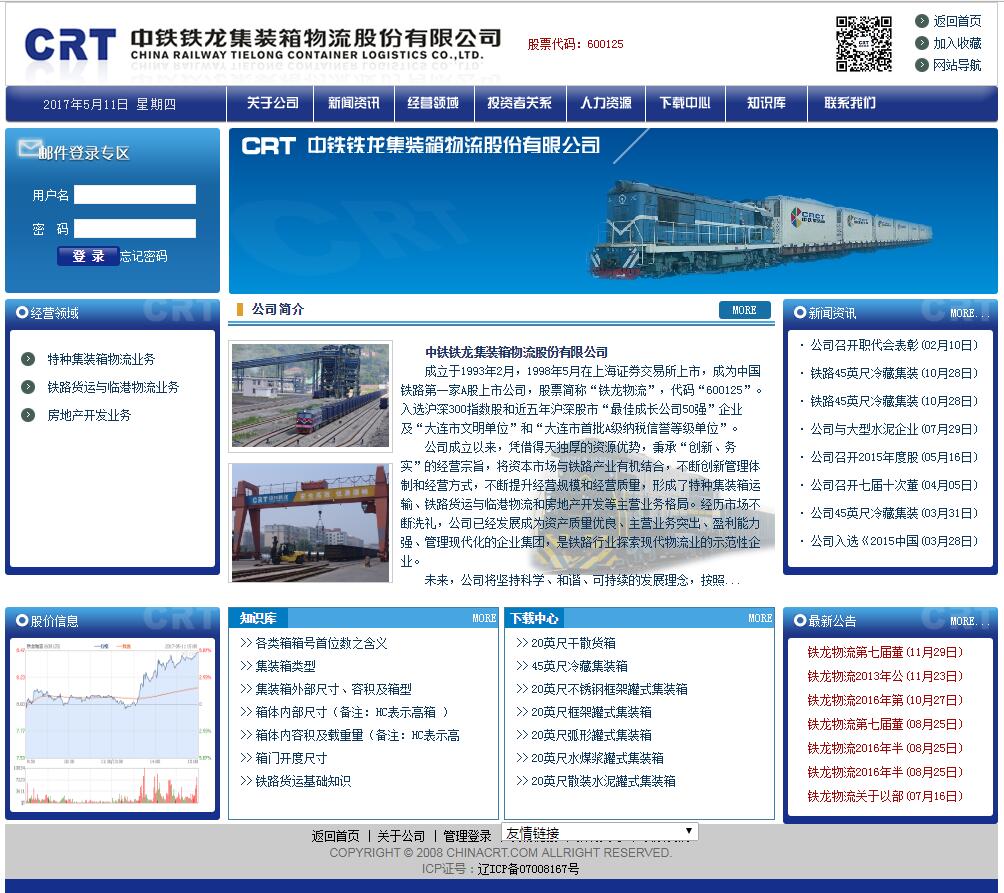
Task: Focus the 用户名 input field
Action: [x=134, y=195]
